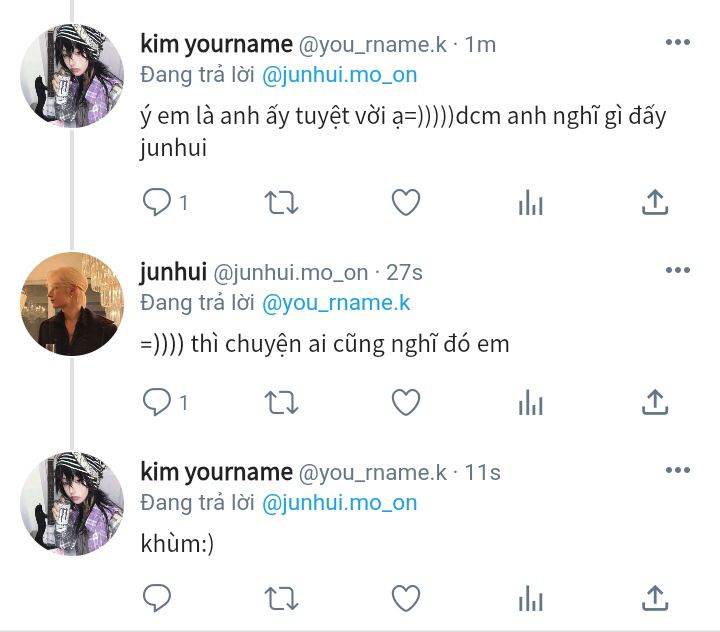Retweet junhui's tweet posted 27s ago
This screenshot has width=720, height=632.
(x=281, y=403)
